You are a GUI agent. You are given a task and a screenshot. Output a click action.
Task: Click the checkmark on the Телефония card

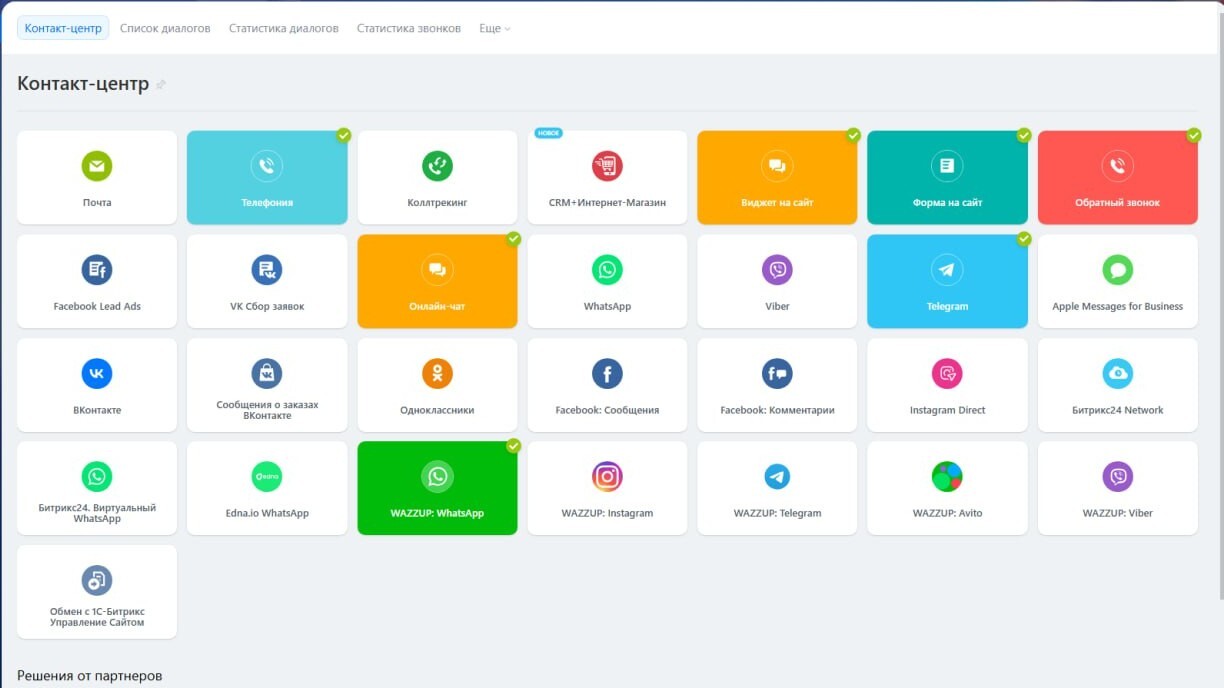(344, 135)
